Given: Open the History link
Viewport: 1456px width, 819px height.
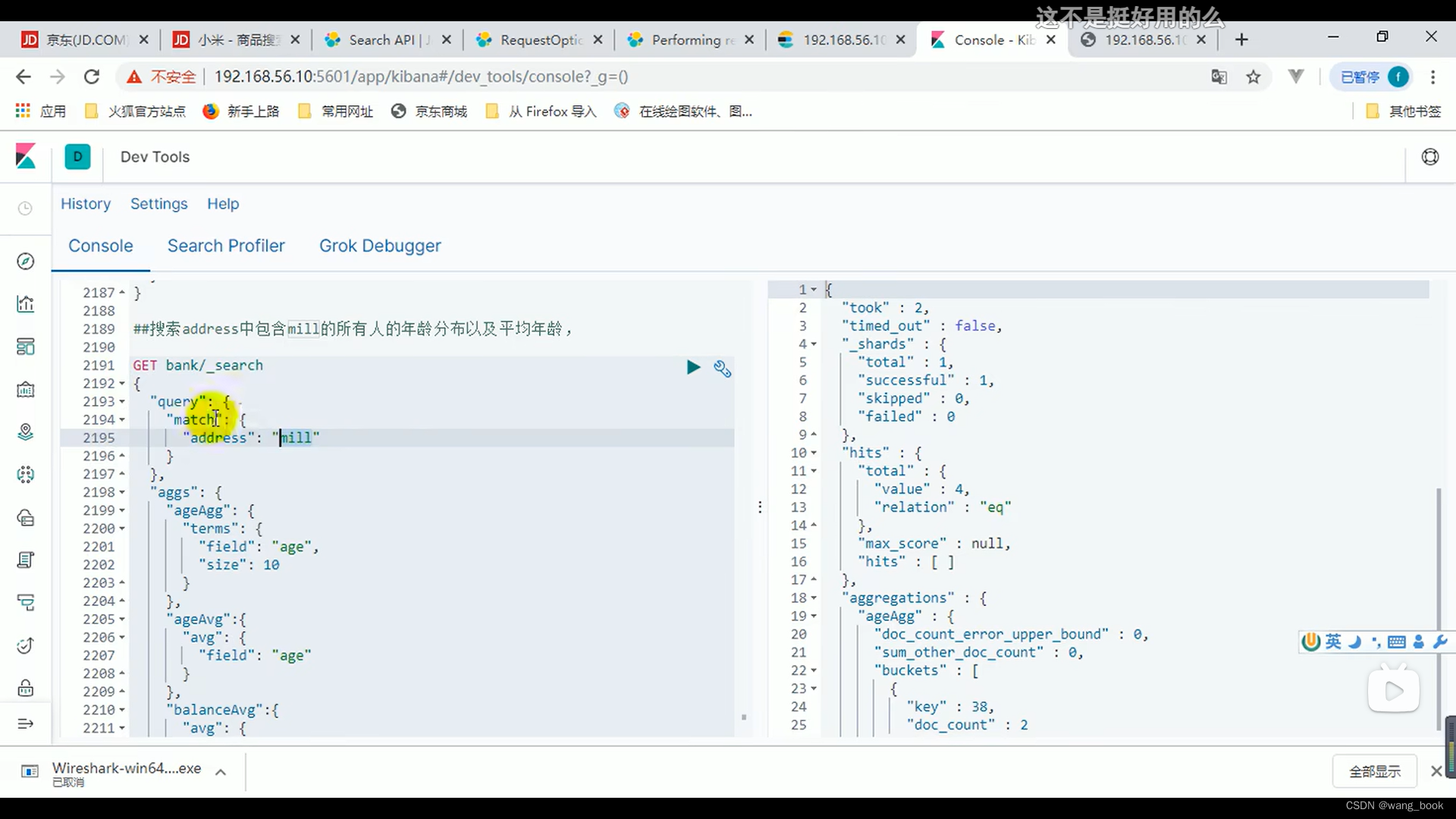Looking at the screenshot, I should (86, 203).
